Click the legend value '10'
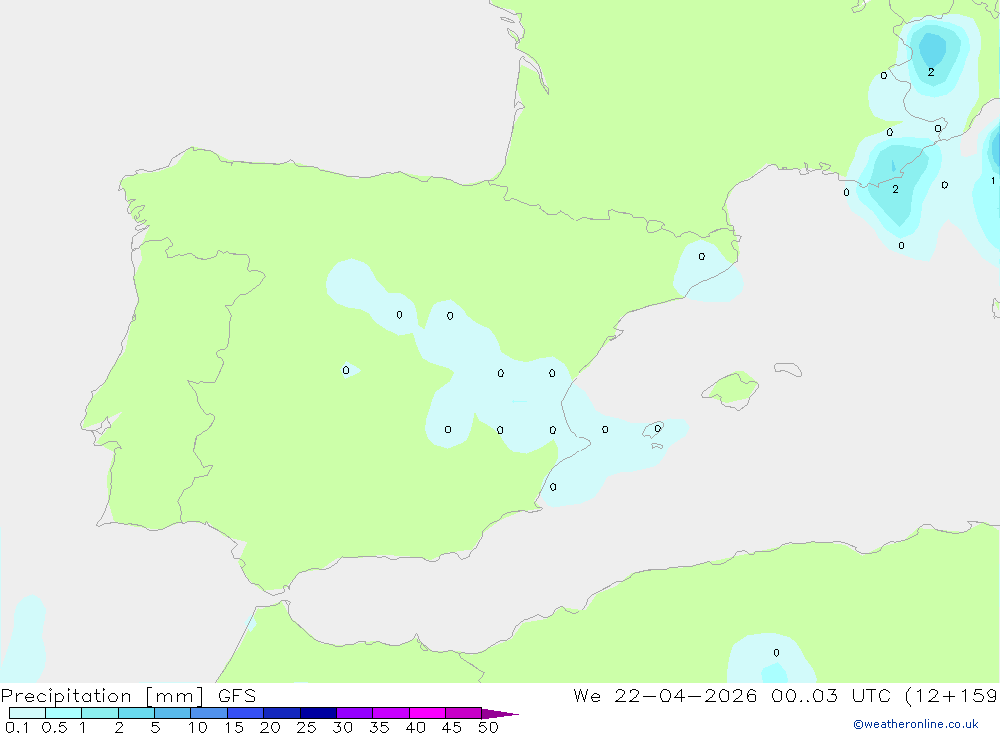Viewport: 1000px width, 733px height. pos(198,727)
